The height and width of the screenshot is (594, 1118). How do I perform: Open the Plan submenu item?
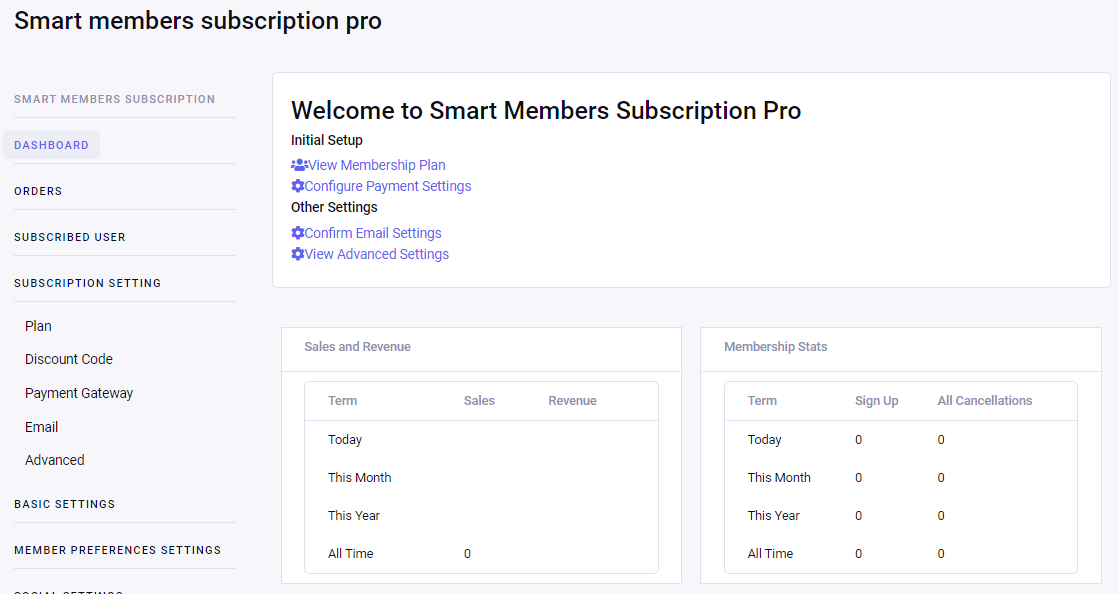pos(38,326)
